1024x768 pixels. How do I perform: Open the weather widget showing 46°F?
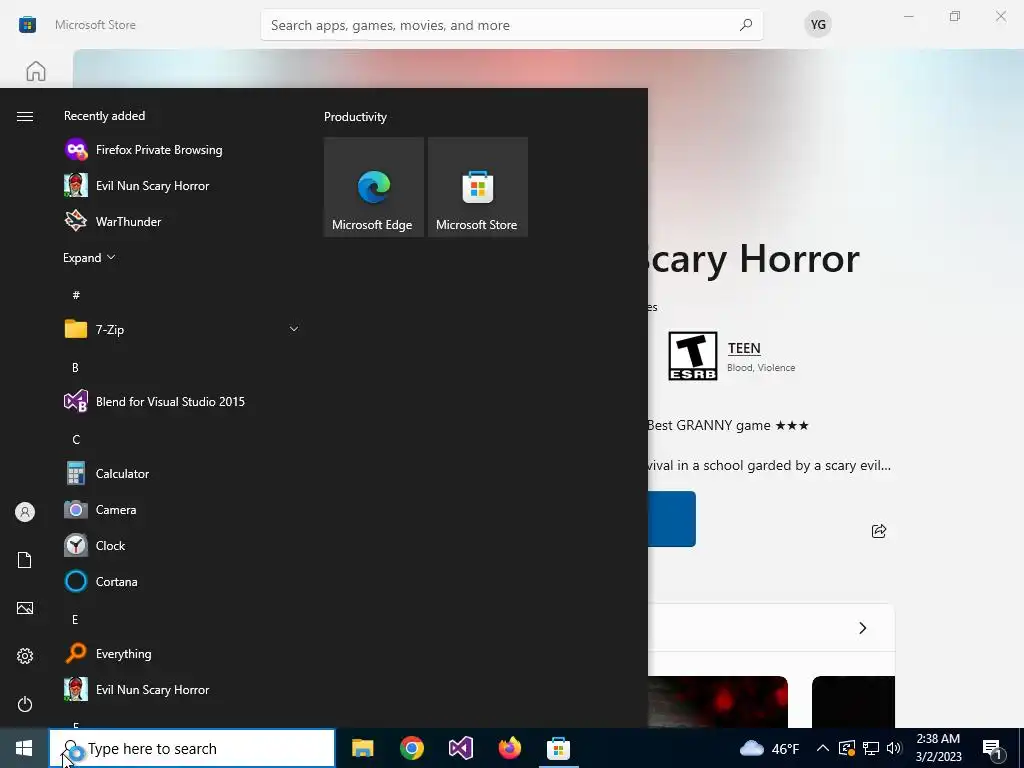click(769, 748)
